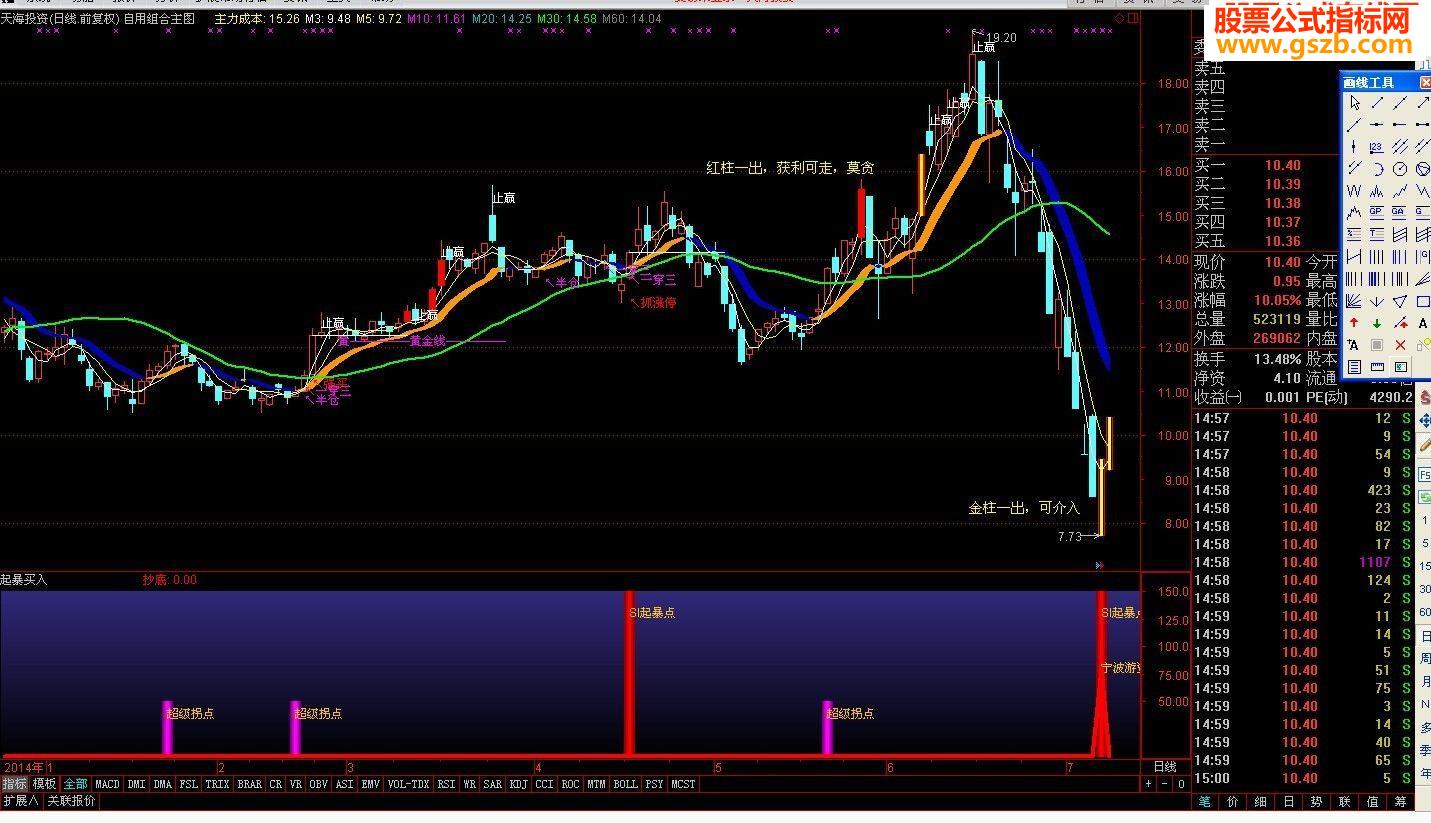This screenshot has height=823, width=1431.
Task: Select the red up-arrow marker tool
Action: pos(1354,322)
